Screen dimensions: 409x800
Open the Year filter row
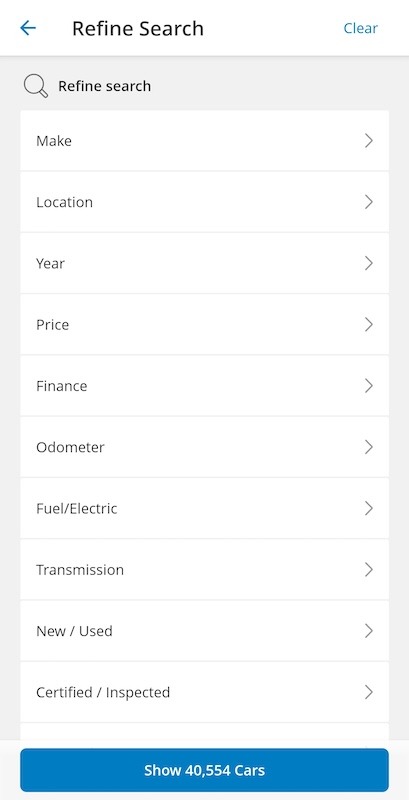204,263
